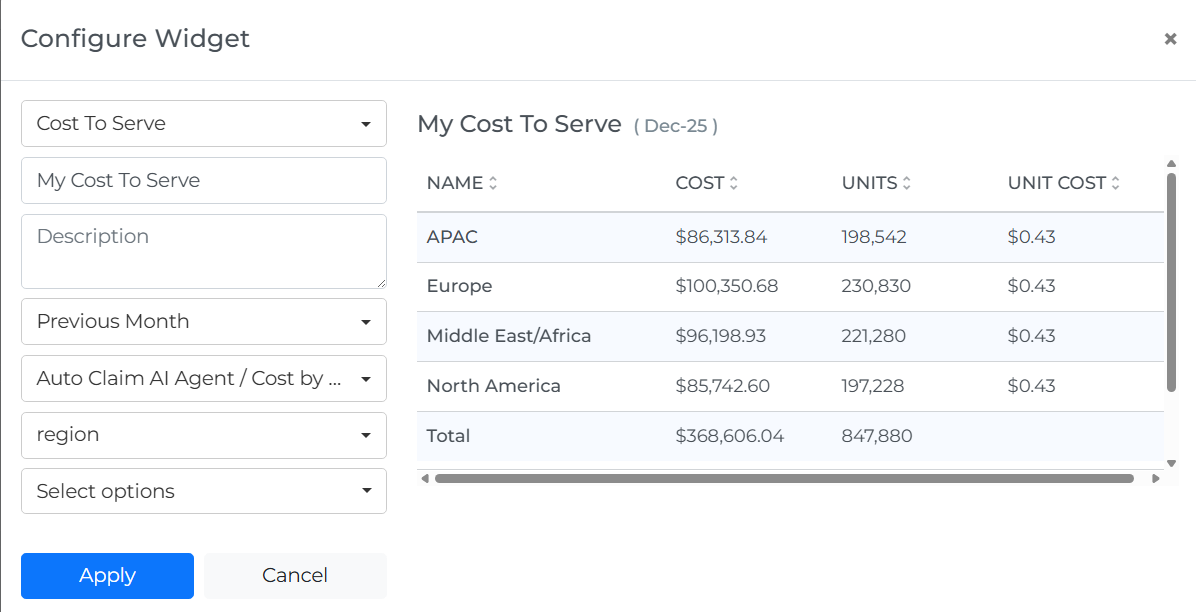Sort by UNITS using sort arrows
The image size is (1196, 612).
906,183
